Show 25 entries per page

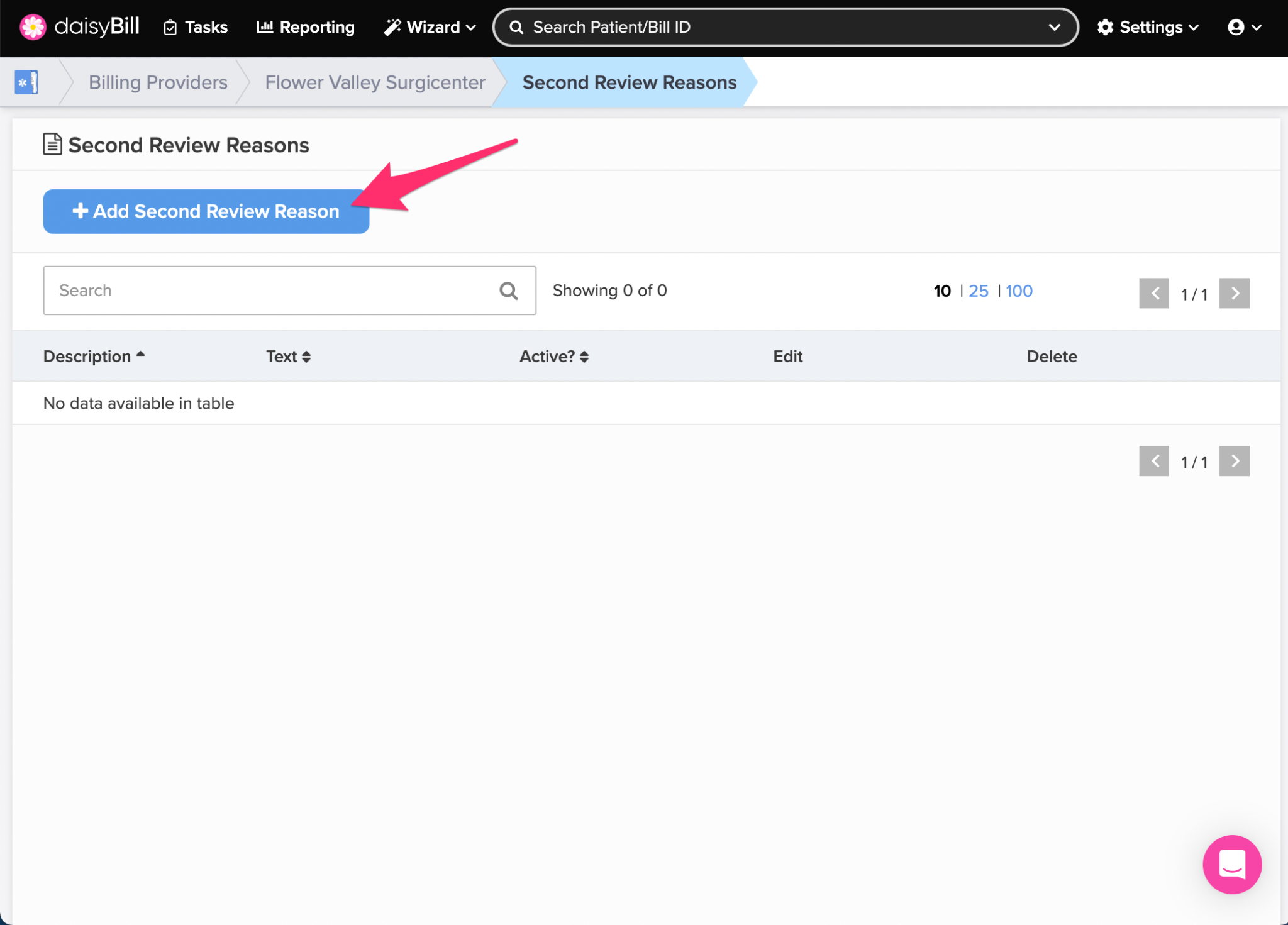click(978, 291)
